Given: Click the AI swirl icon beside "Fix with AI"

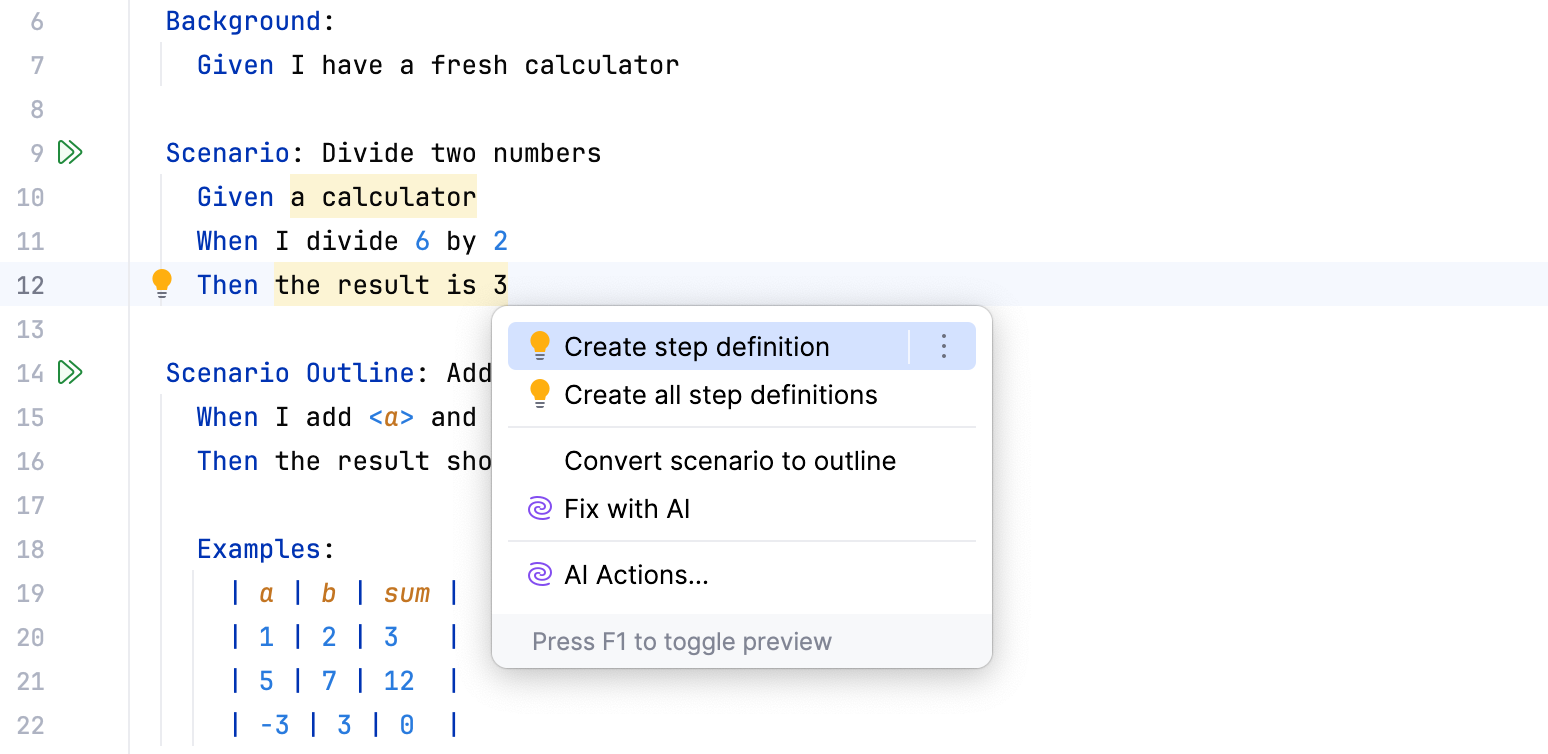Looking at the screenshot, I should click(x=540, y=508).
